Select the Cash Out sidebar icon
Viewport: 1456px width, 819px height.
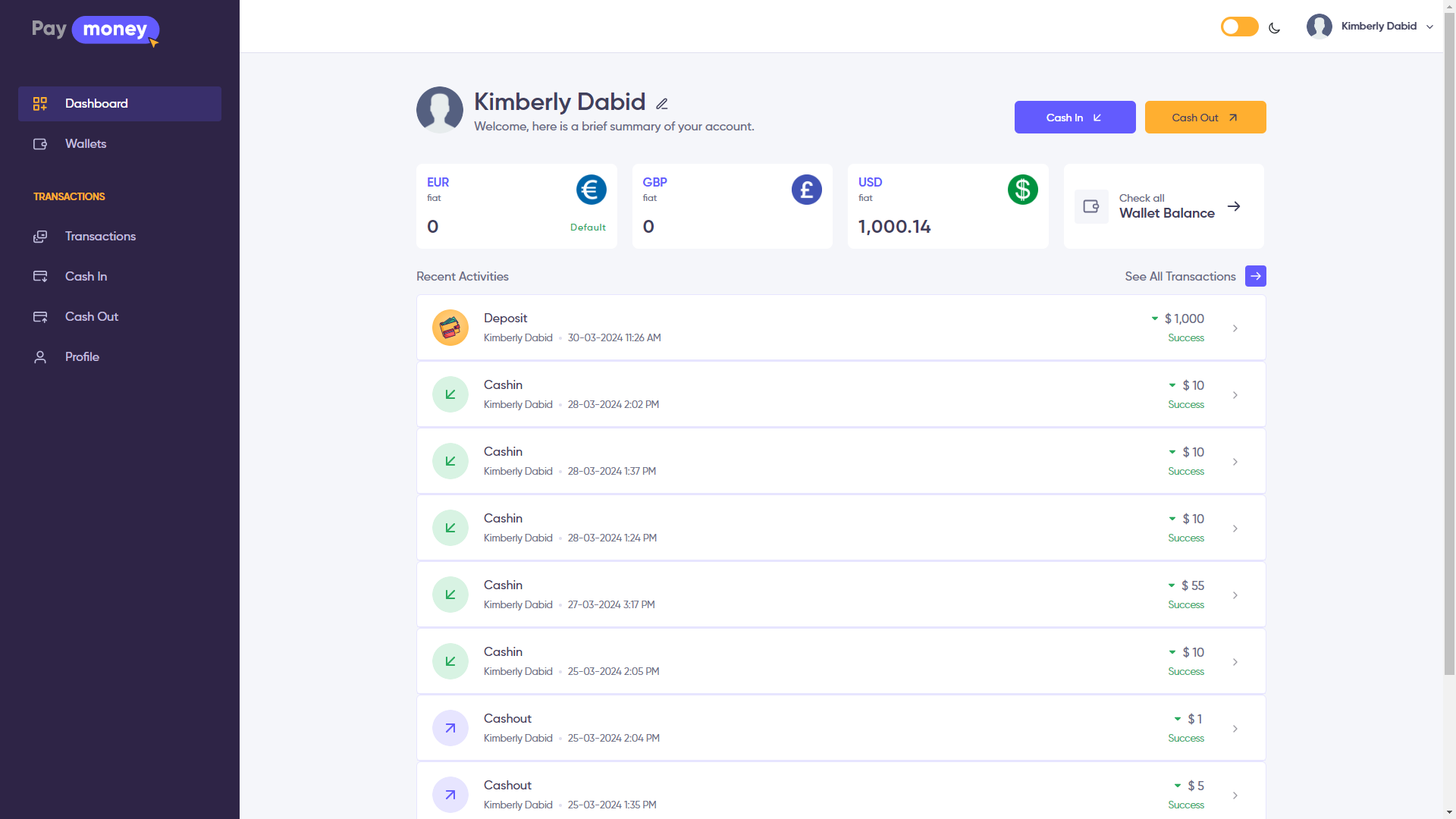(x=39, y=316)
